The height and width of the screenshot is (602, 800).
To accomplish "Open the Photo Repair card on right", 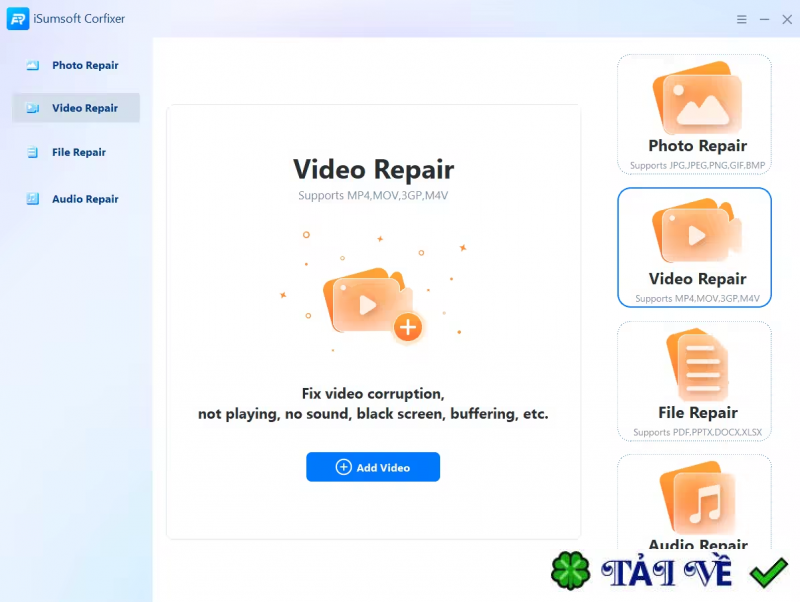I will click(694, 114).
